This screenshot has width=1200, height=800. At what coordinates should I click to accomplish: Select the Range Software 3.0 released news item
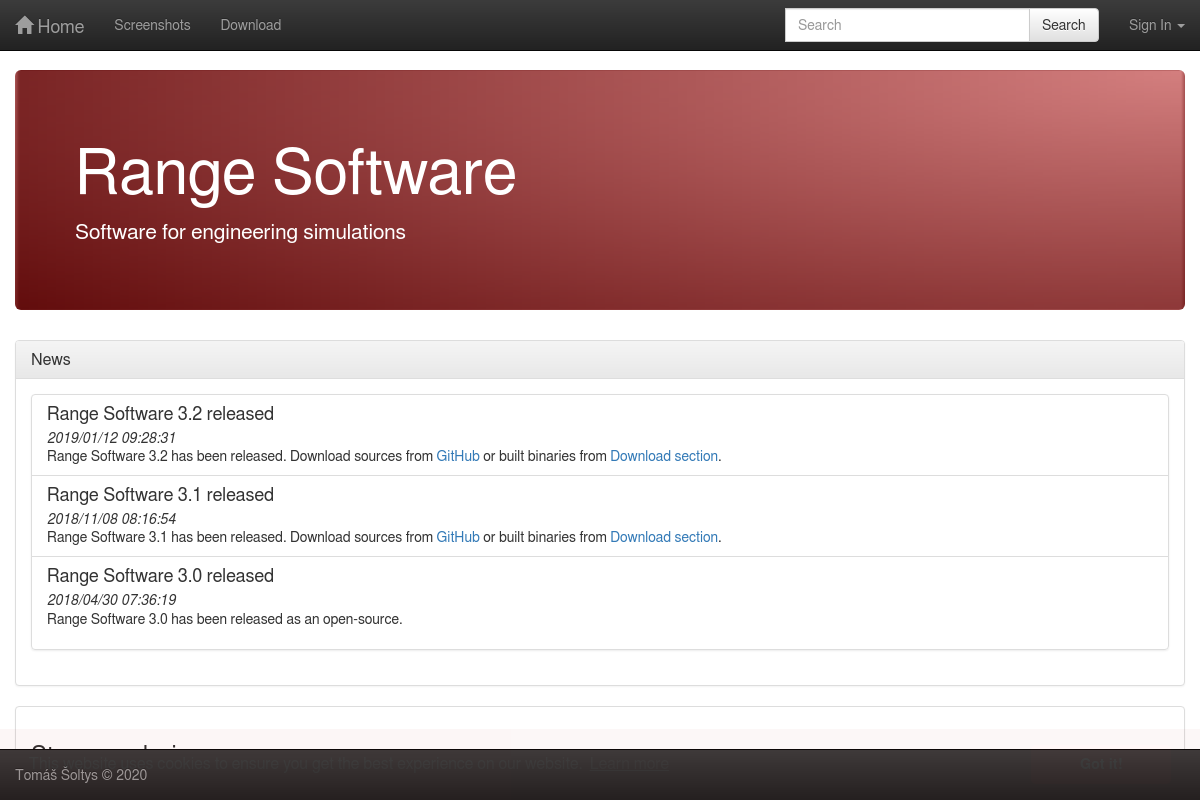160,576
